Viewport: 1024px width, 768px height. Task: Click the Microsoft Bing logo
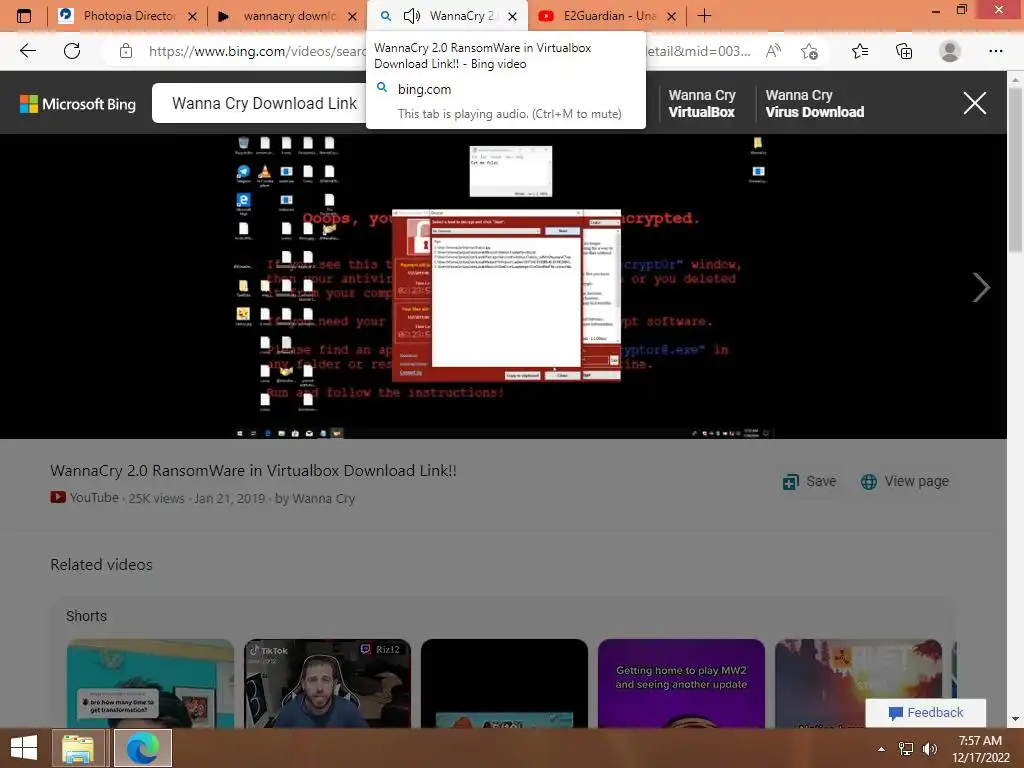pos(78,104)
